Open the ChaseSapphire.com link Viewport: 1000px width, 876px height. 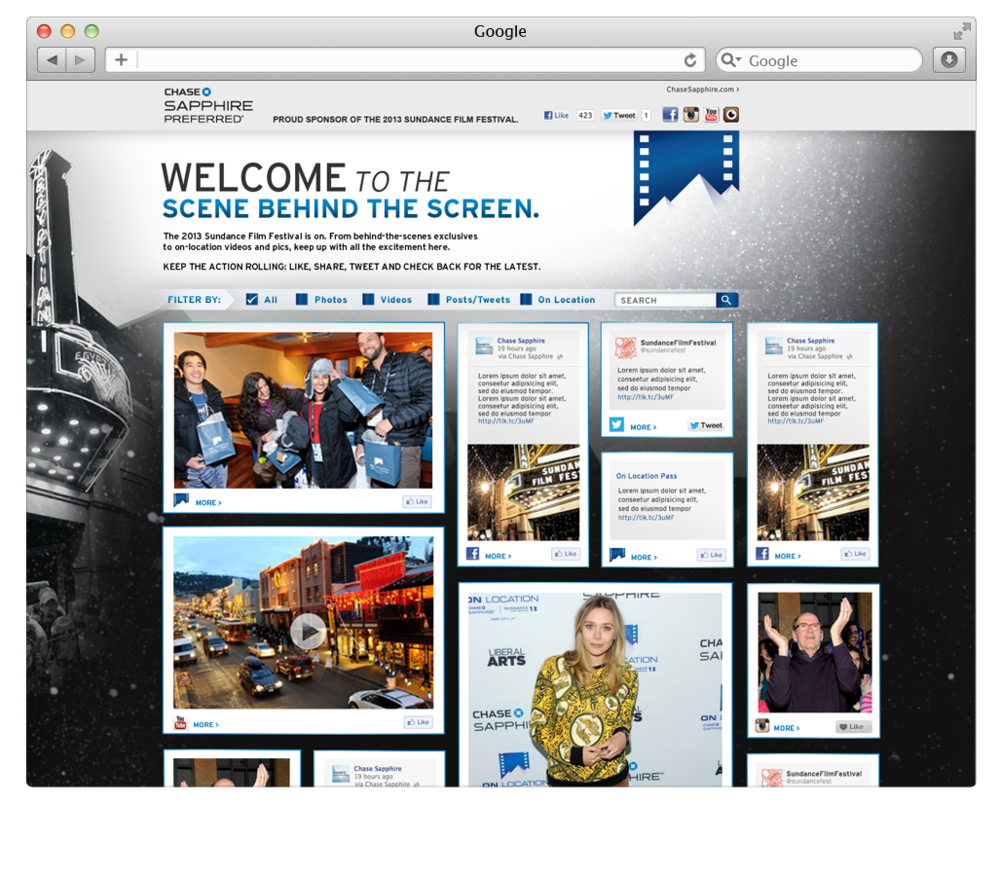703,89
